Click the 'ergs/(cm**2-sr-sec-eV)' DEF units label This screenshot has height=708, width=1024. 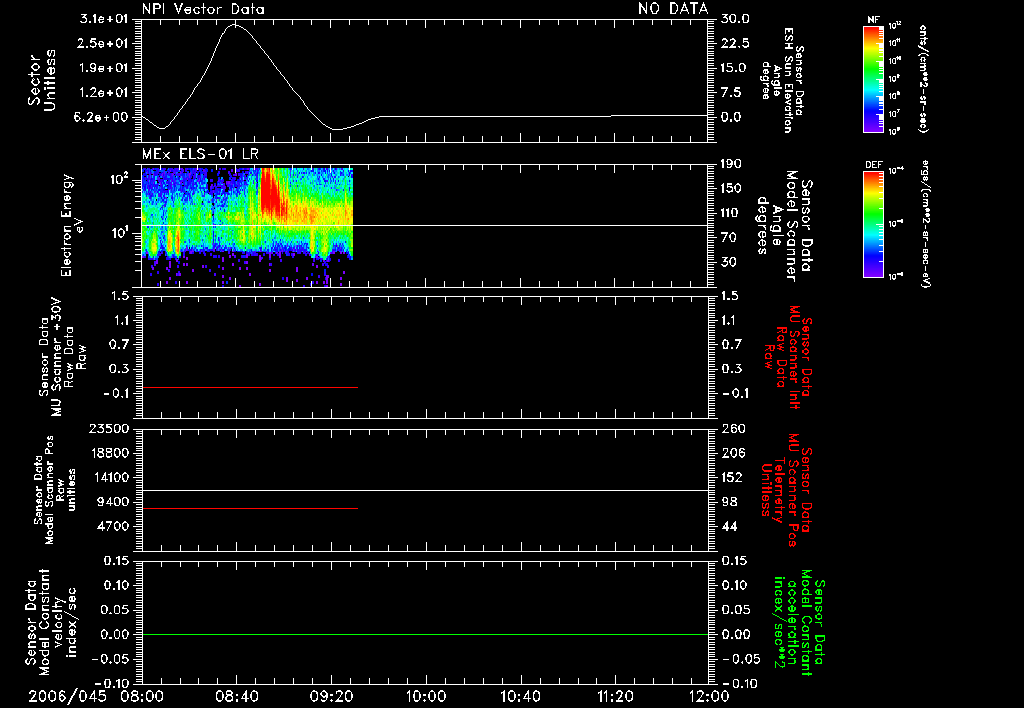926,224
